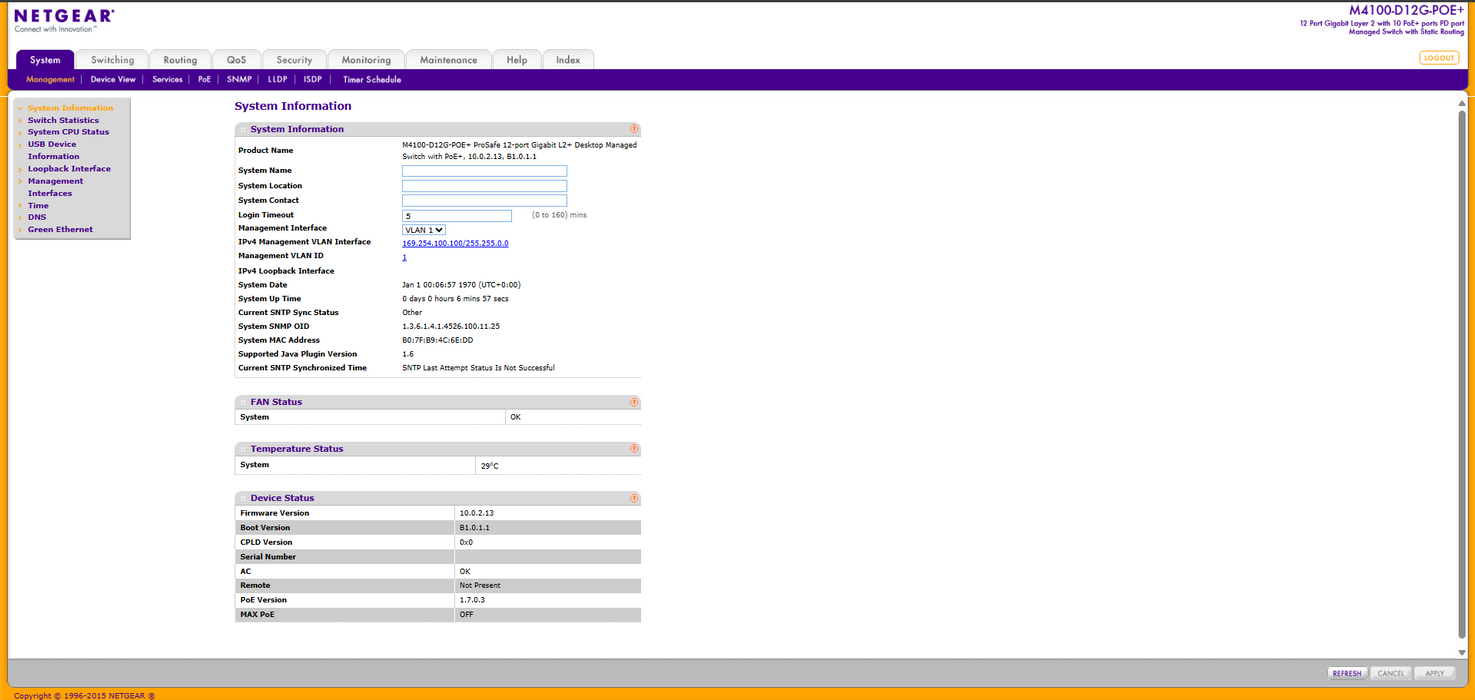Select the Boot Version value B1.0.1.1
Image resolution: width=1475 pixels, height=700 pixels.
point(475,528)
